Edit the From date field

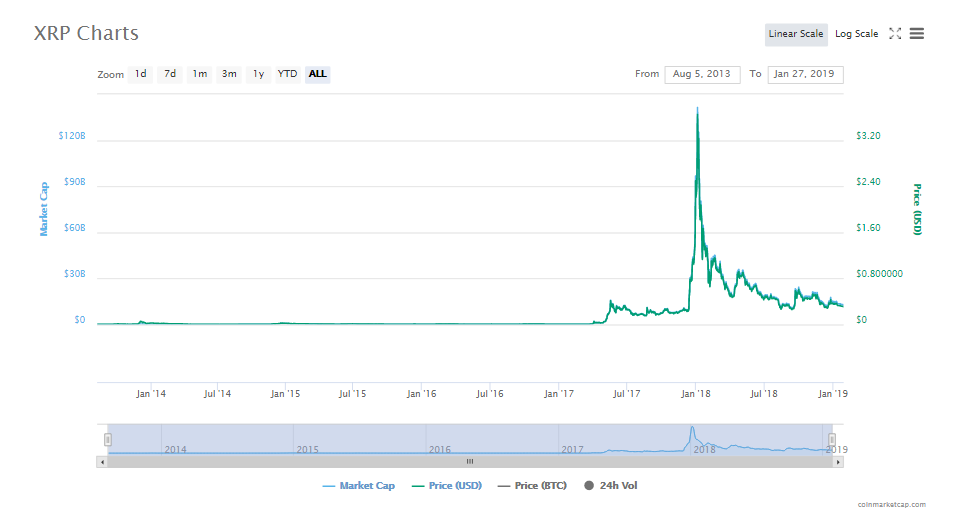pos(702,74)
